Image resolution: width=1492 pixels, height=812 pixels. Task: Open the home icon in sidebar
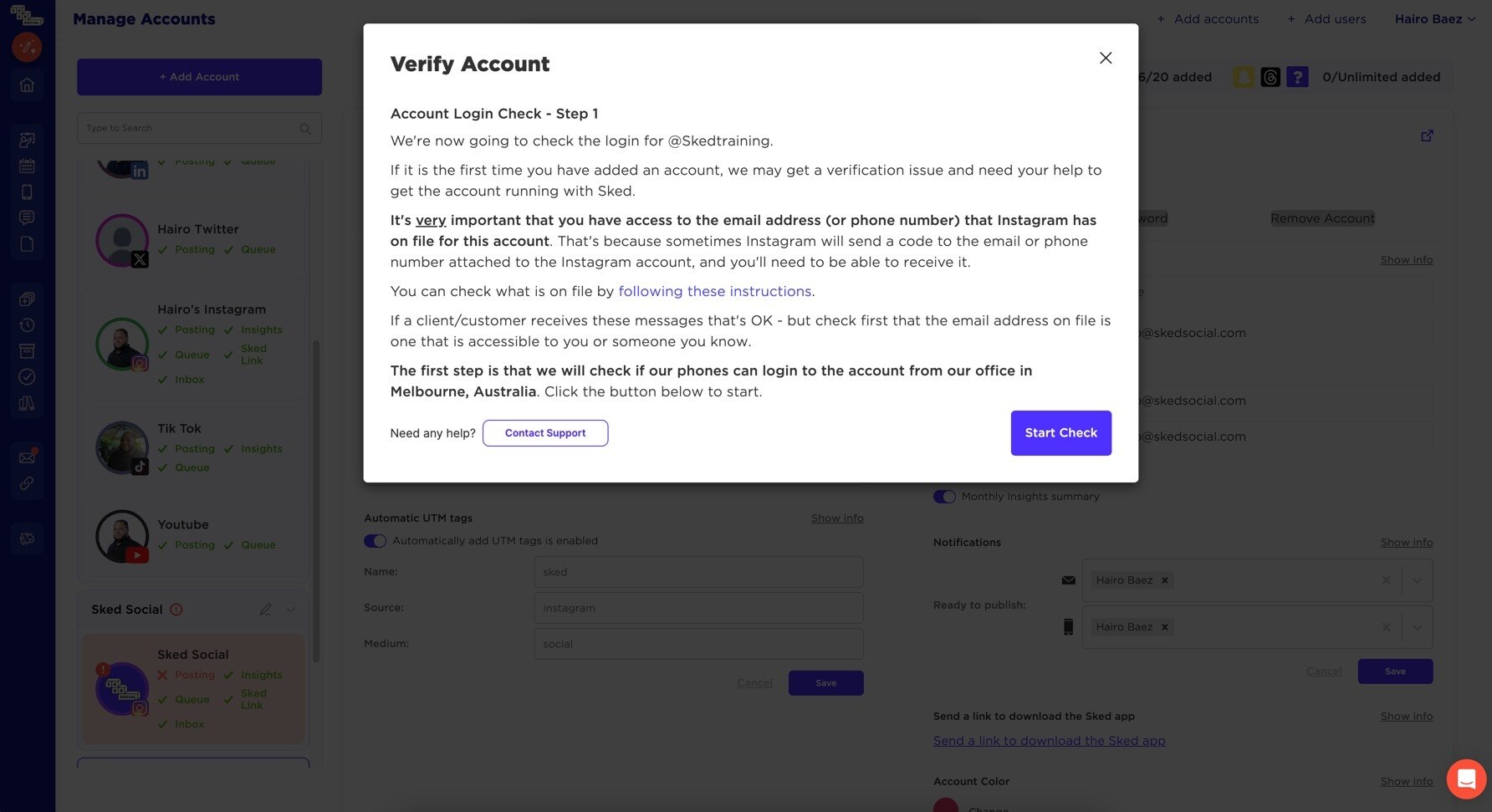coord(27,84)
